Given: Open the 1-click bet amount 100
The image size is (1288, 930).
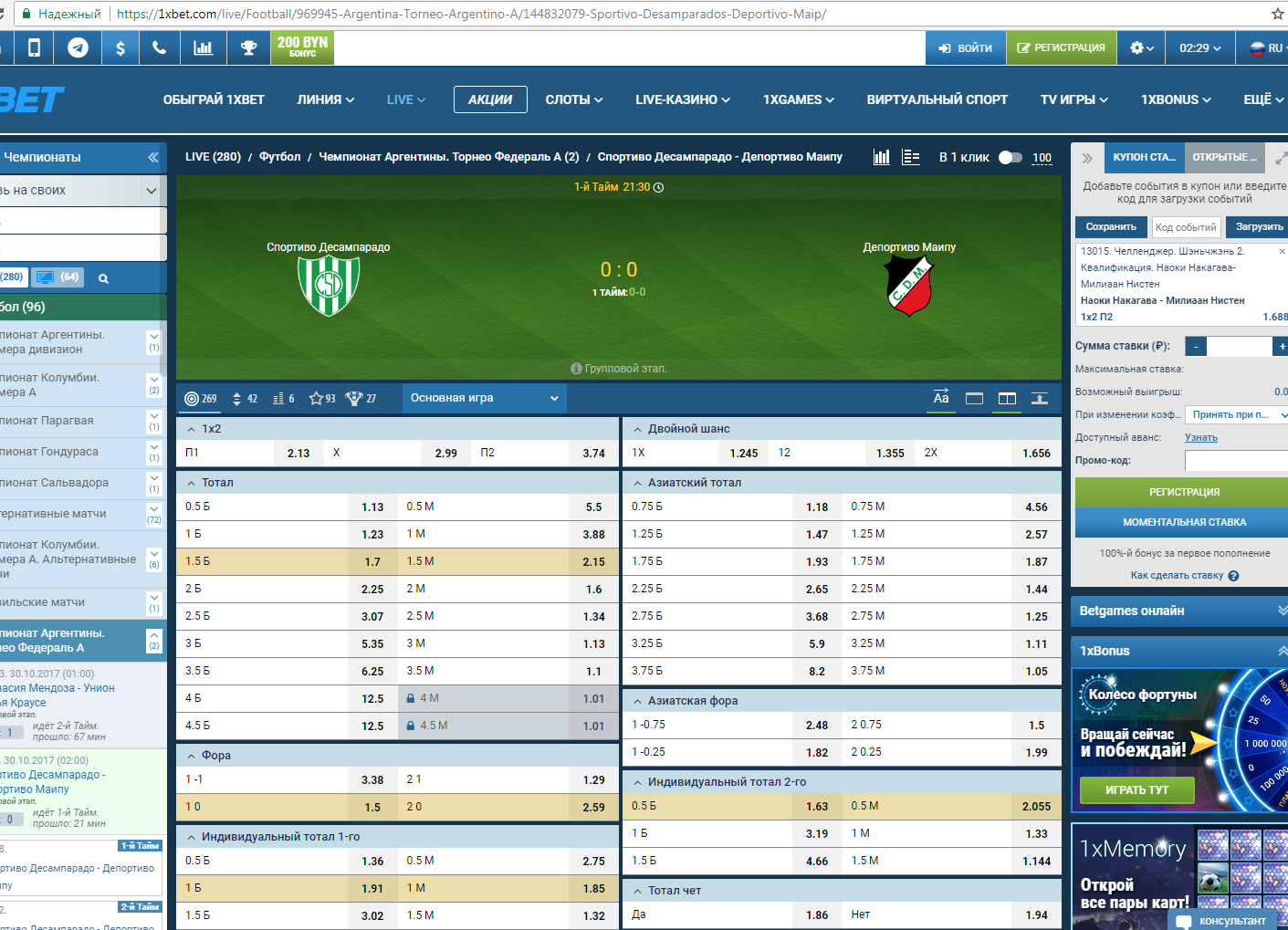Looking at the screenshot, I should tap(1042, 158).
